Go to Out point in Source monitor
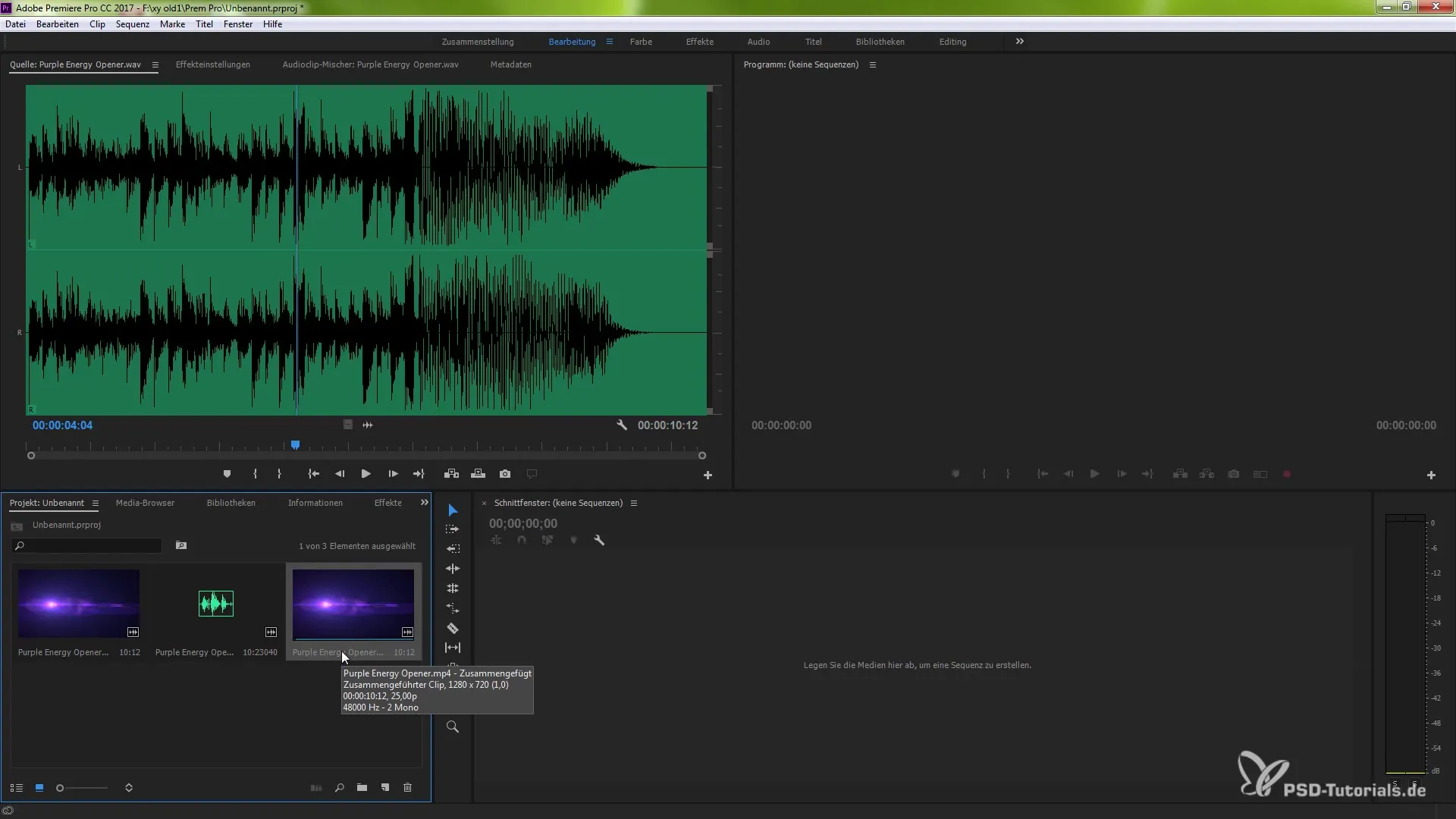Image resolution: width=1456 pixels, height=819 pixels. click(x=419, y=474)
